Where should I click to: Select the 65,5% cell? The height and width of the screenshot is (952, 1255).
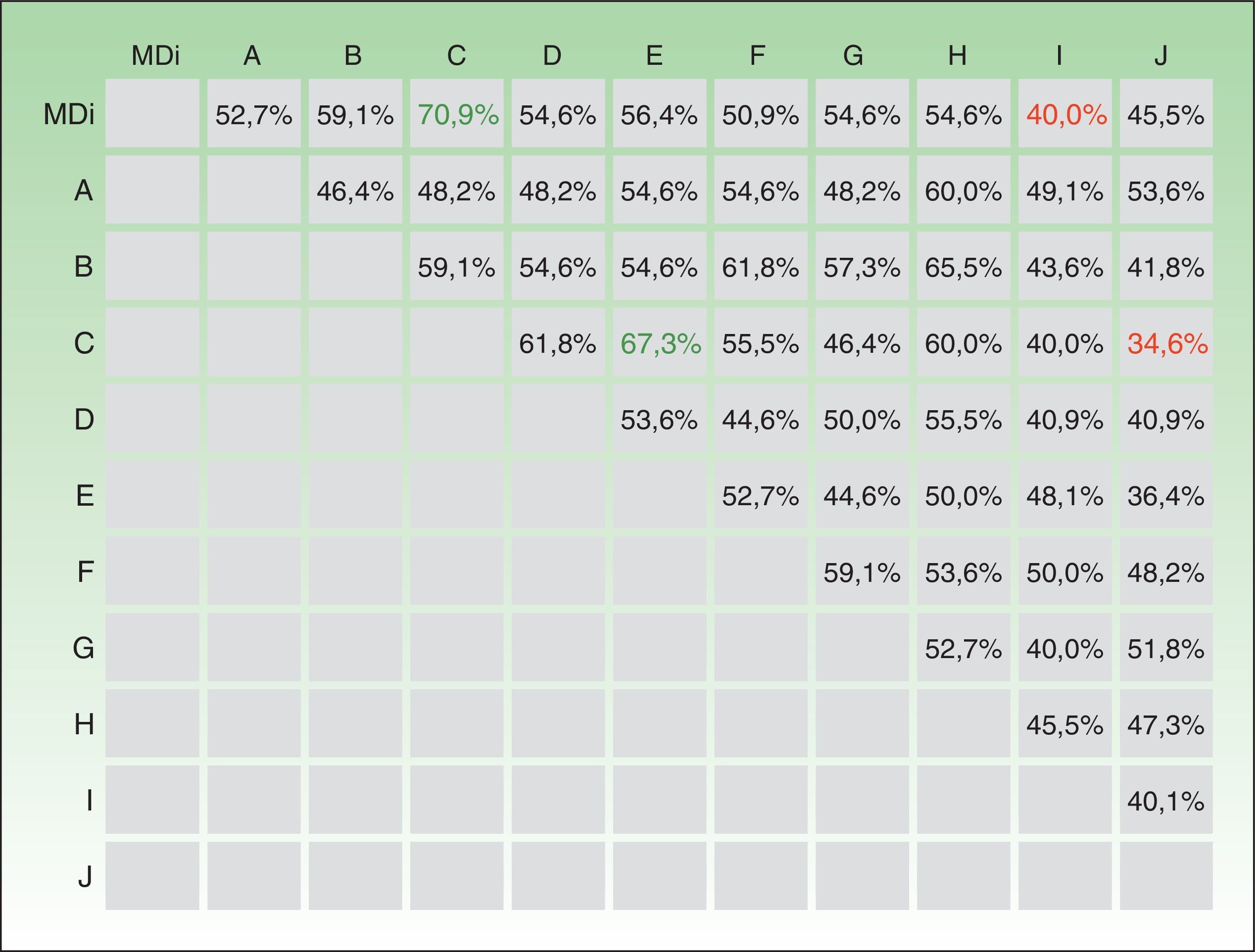963,267
